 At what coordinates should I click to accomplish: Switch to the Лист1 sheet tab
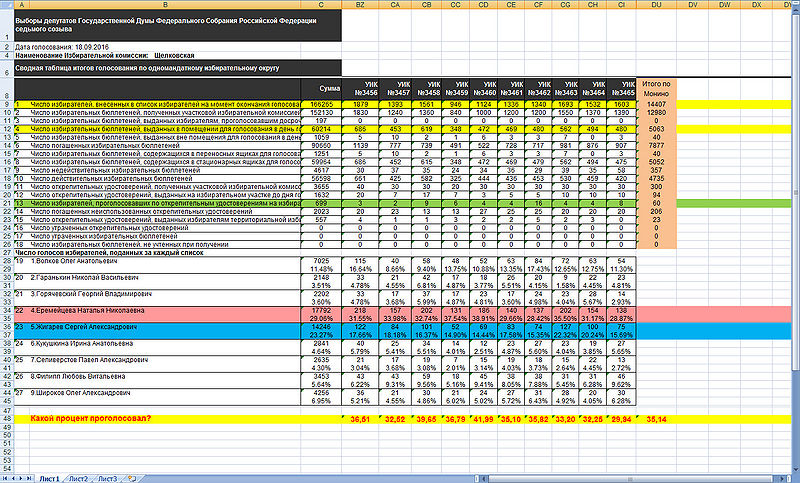(49, 478)
